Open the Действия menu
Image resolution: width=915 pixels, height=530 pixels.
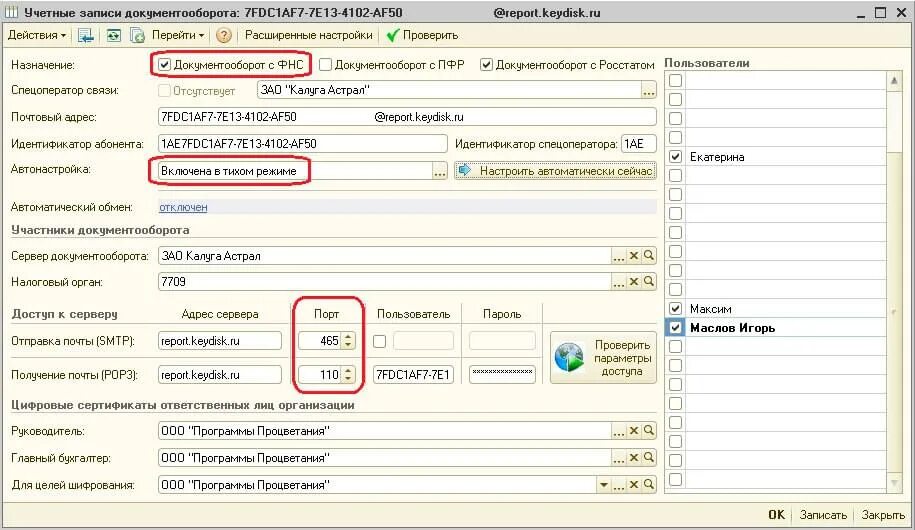36,35
